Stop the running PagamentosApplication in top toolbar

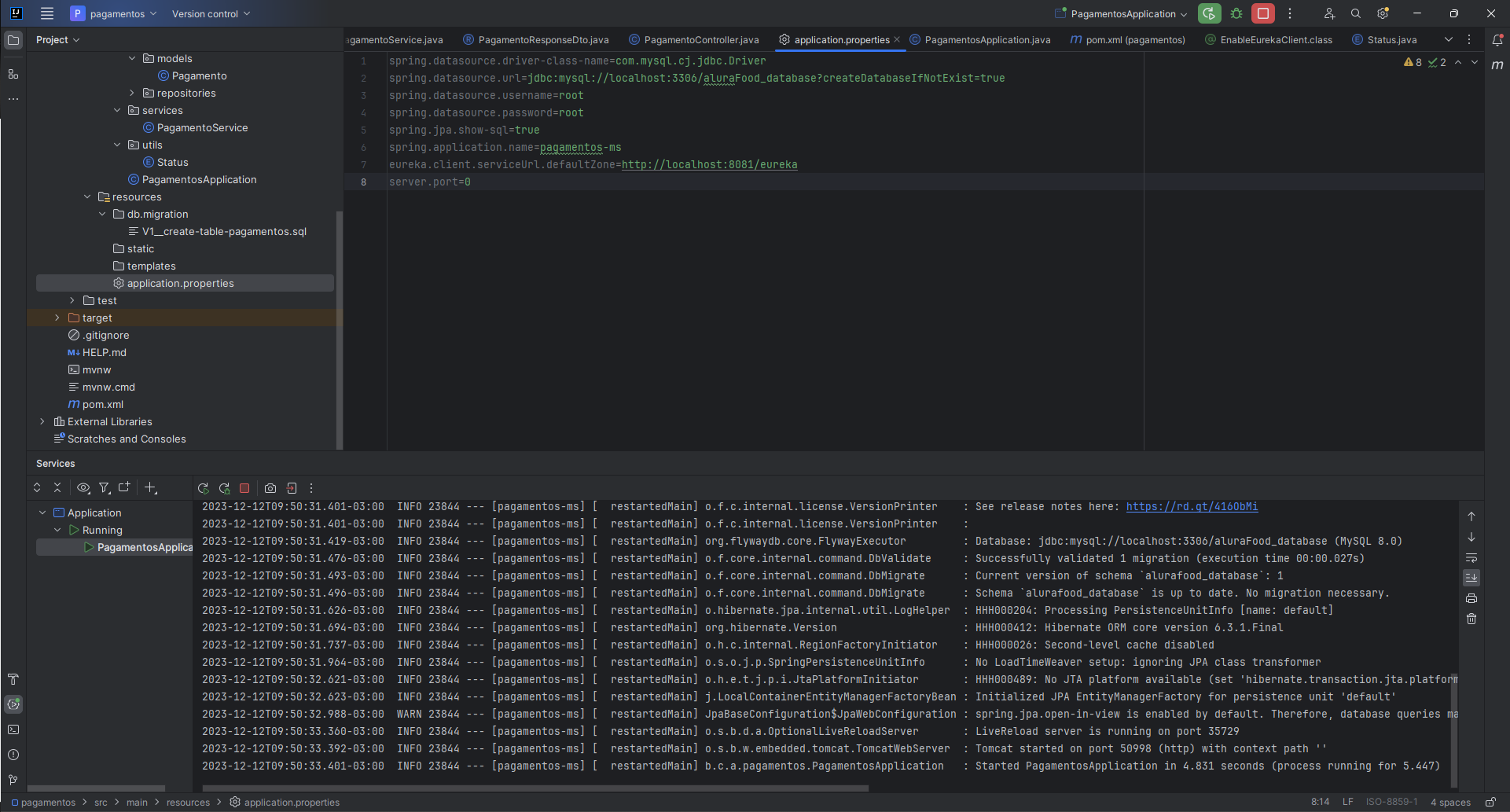tap(1263, 13)
